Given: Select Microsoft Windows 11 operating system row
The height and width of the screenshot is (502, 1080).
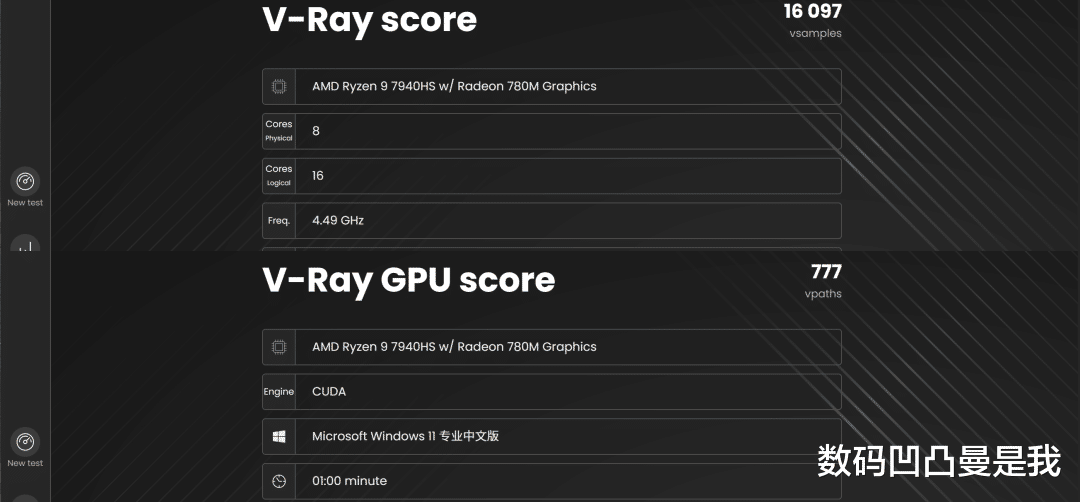Looking at the screenshot, I should [x=552, y=437].
